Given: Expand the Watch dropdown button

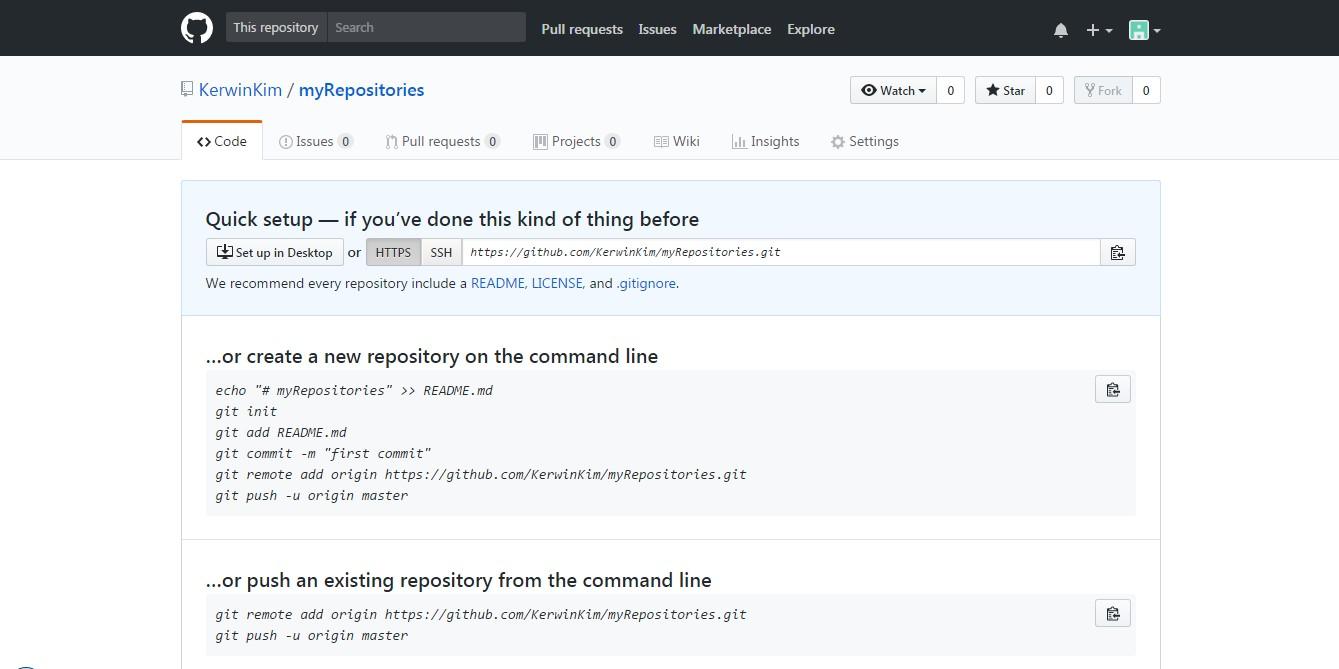Looking at the screenshot, I should pyautogui.click(x=893, y=90).
